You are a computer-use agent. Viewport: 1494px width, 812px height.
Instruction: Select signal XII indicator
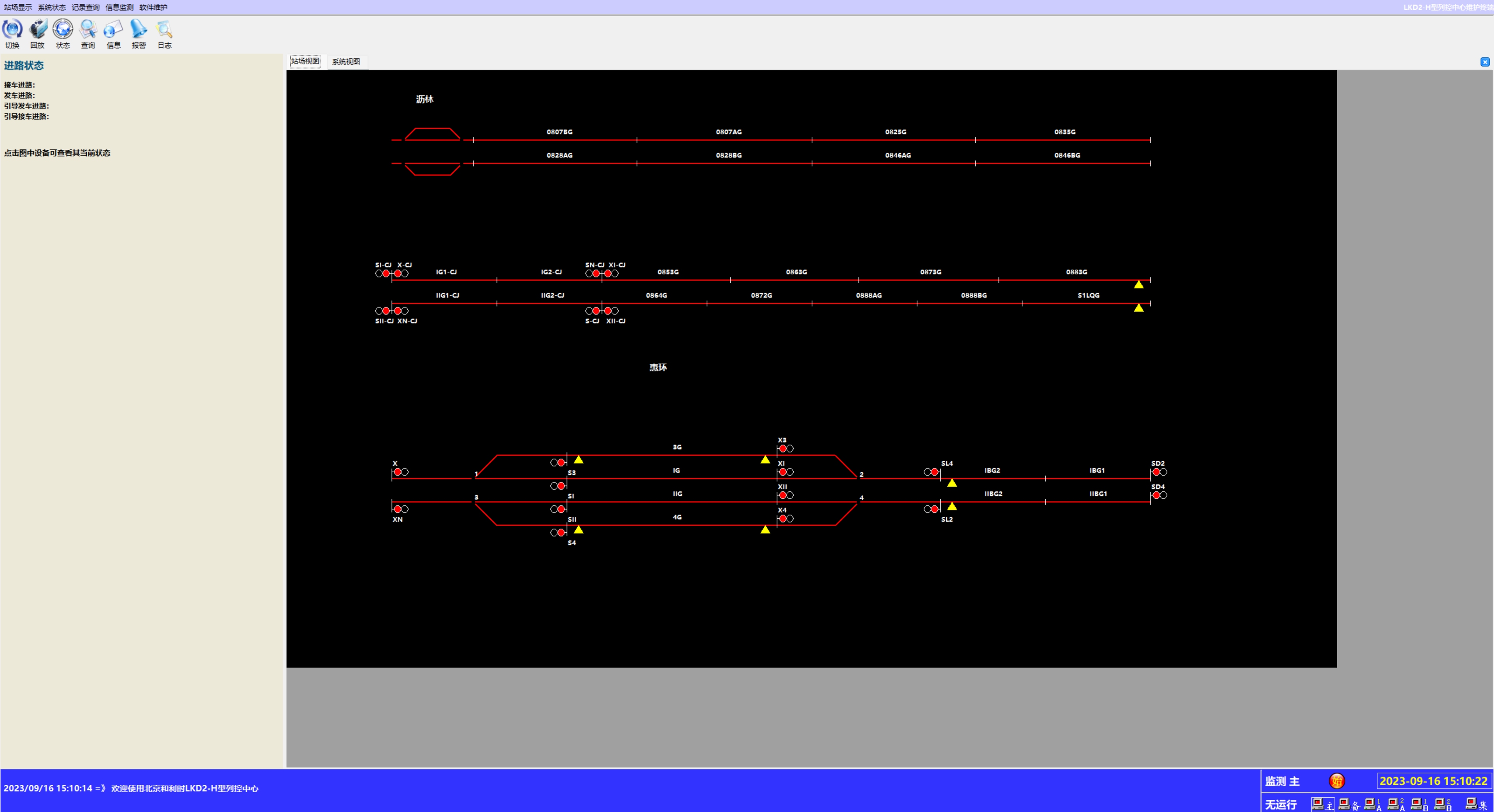(786, 495)
